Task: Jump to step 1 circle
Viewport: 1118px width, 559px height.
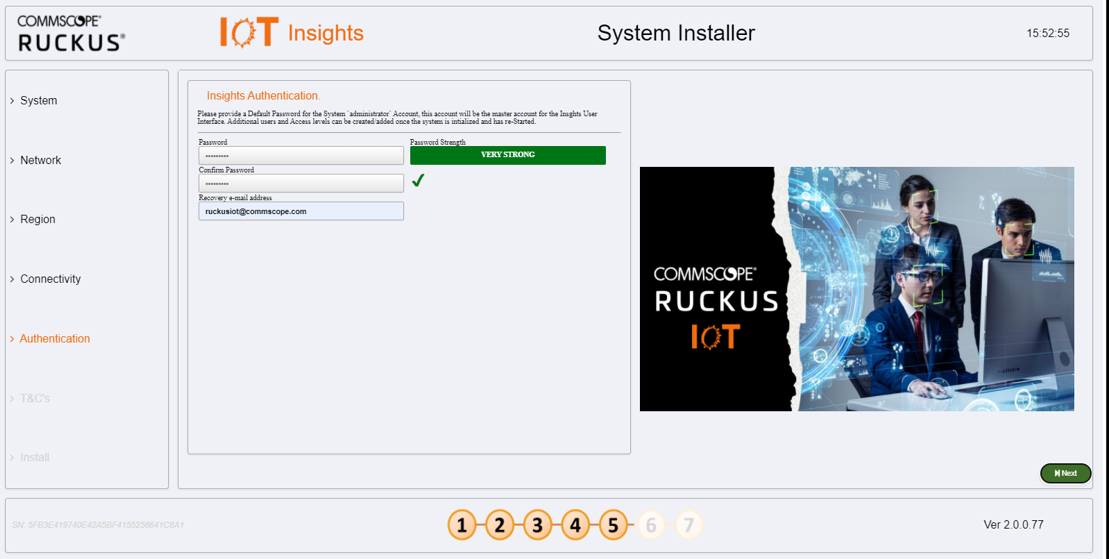Action: tap(461, 525)
